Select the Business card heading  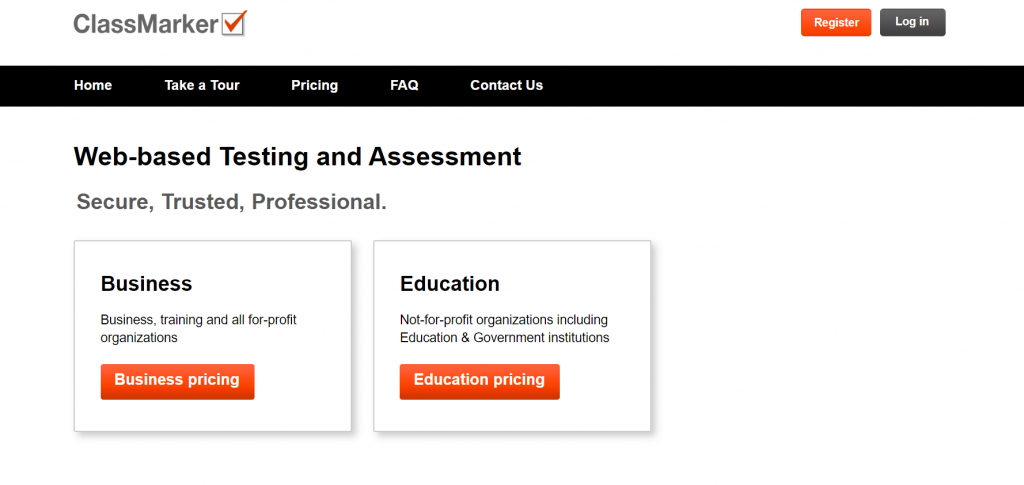click(x=146, y=284)
